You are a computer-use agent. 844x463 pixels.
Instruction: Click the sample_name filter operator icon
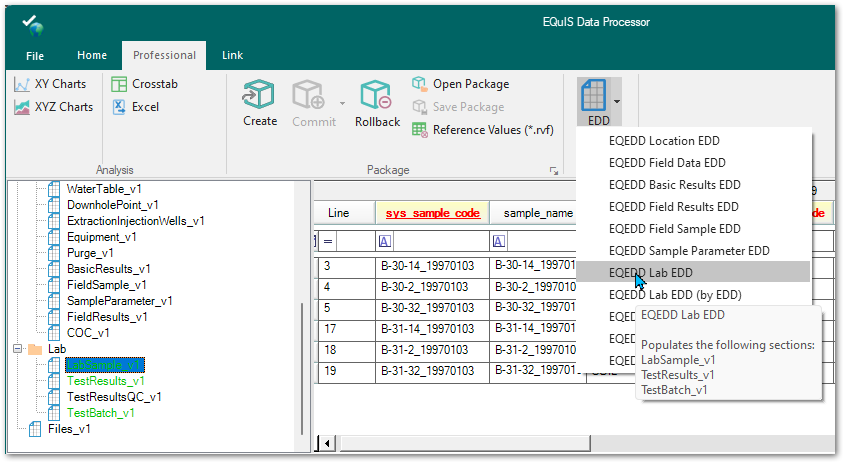pos(499,242)
